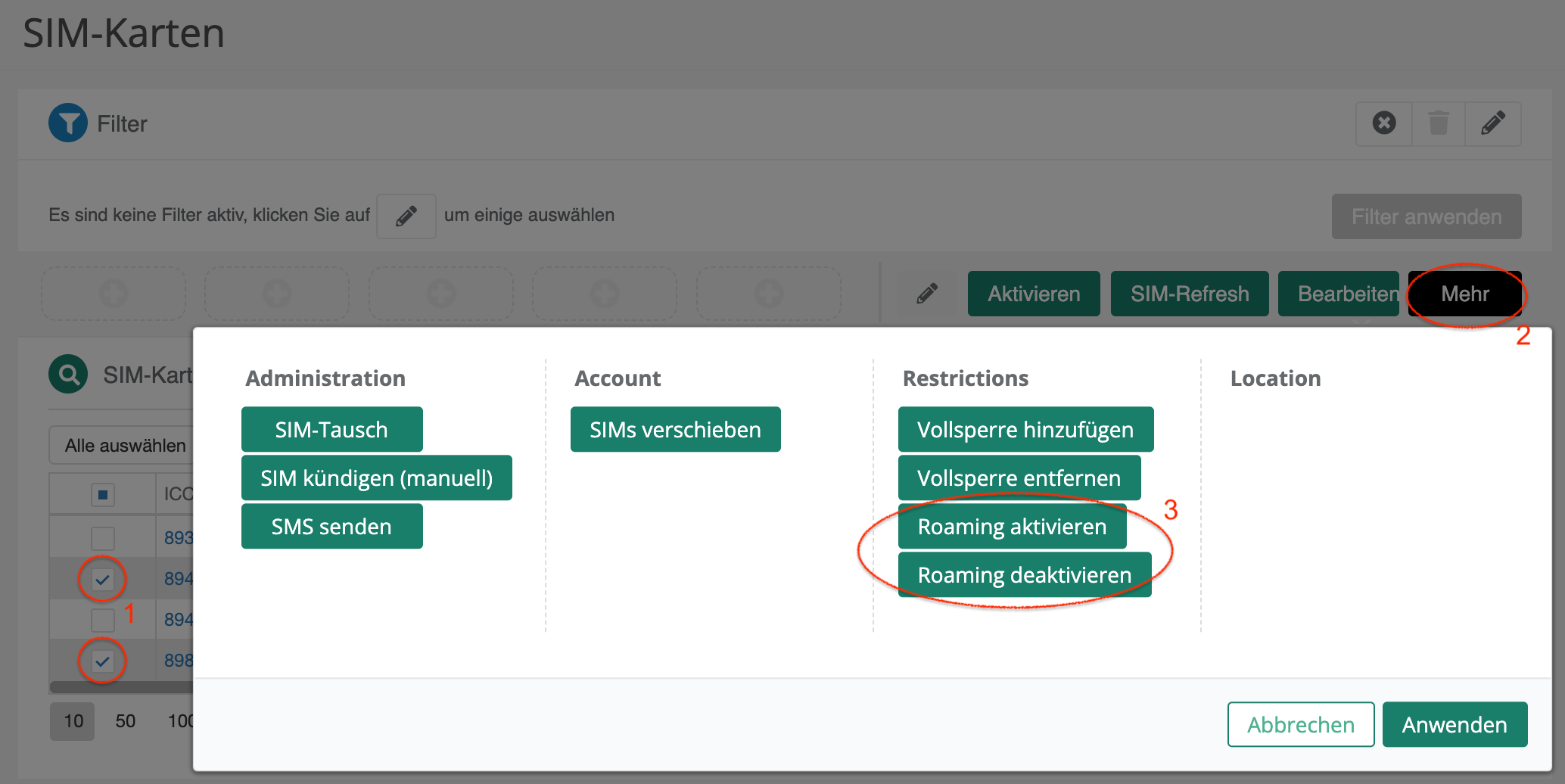This screenshot has width=1565, height=784.
Task: Open the Filter panel funnel icon
Action: point(68,123)
